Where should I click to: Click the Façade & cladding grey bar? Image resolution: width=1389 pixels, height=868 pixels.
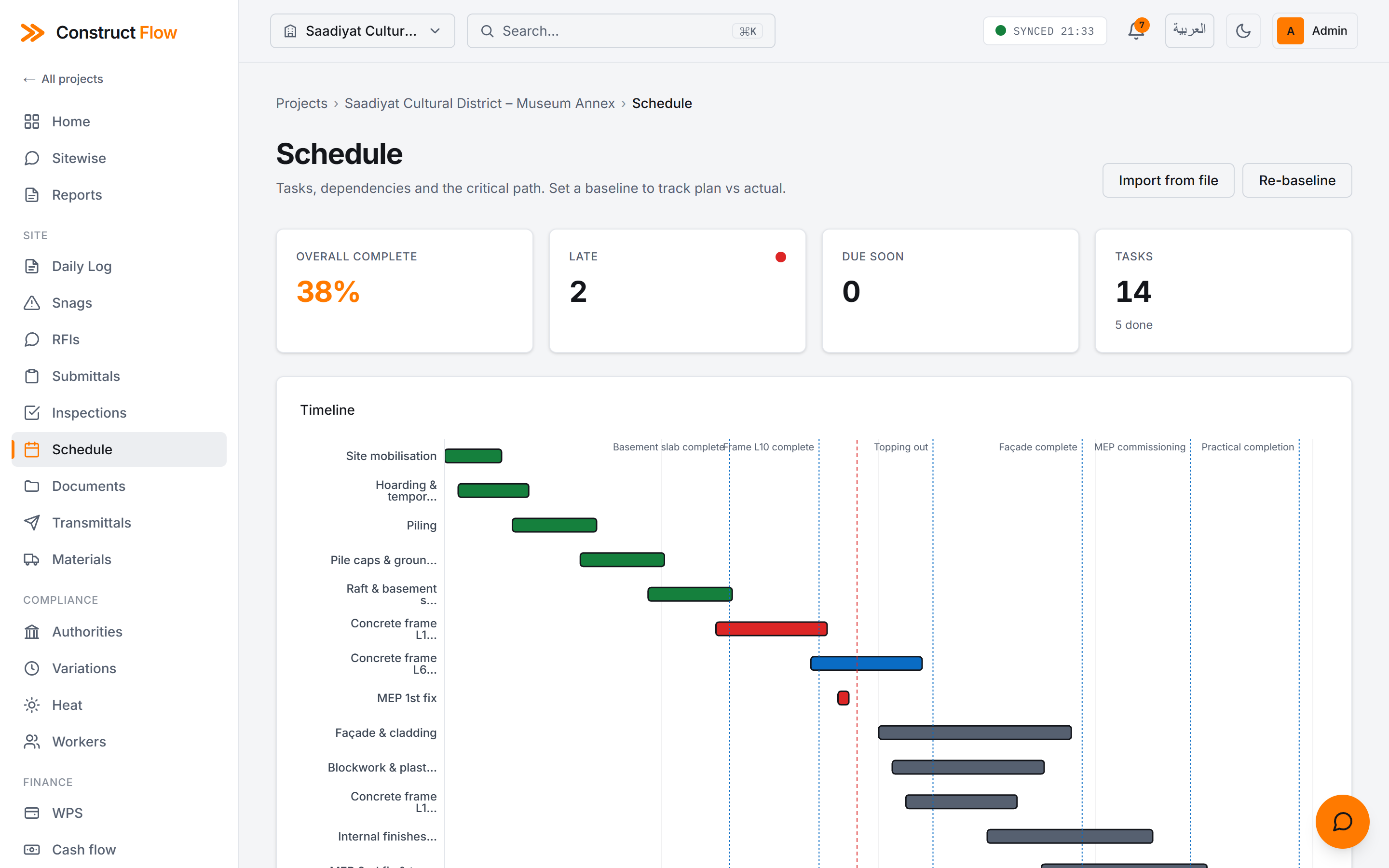(975, 732)
